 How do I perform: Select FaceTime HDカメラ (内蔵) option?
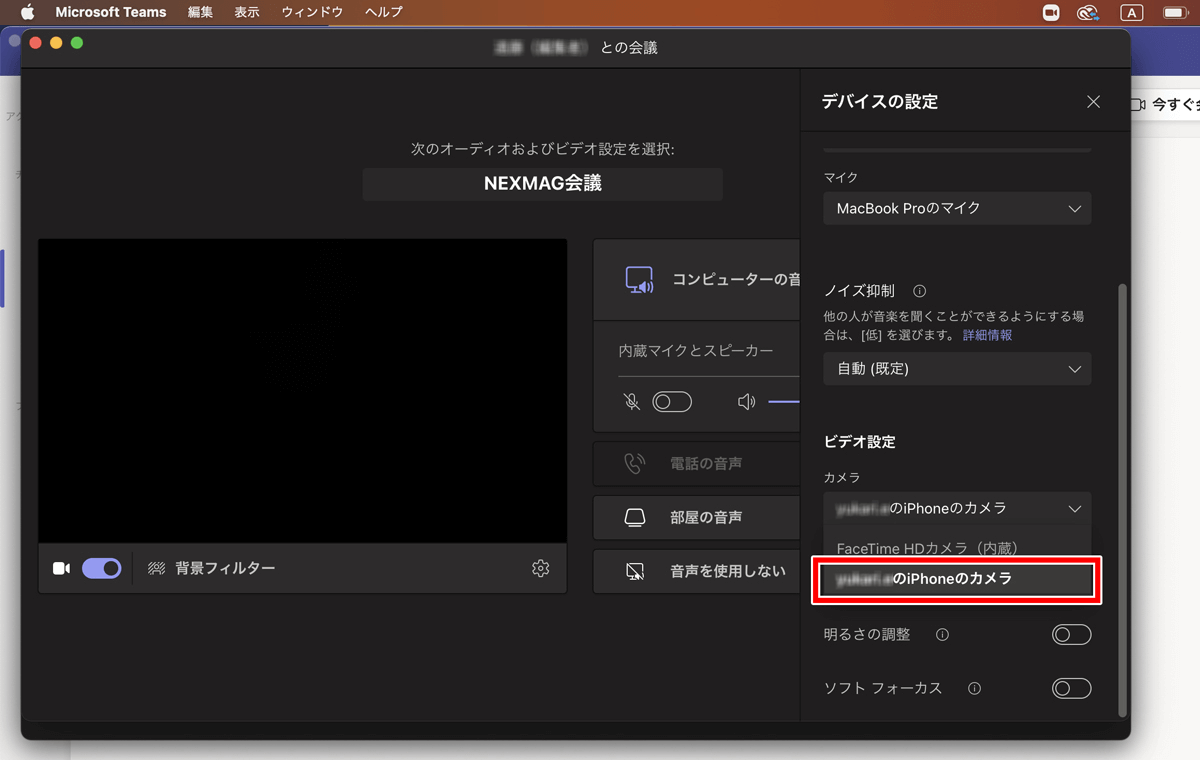pos(926,548)
